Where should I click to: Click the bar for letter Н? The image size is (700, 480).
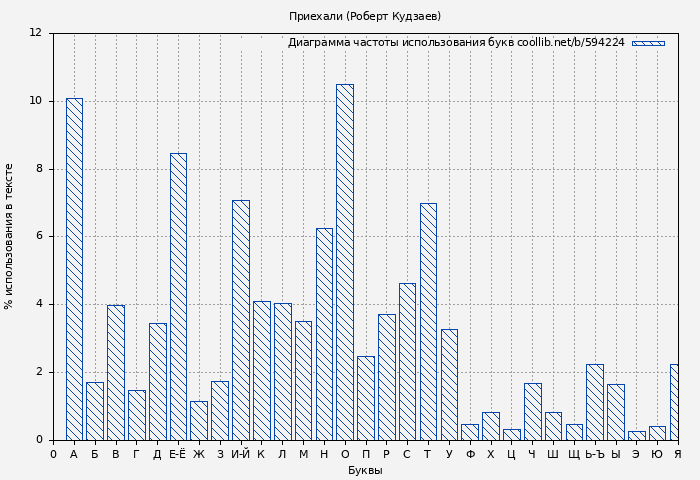324,334
